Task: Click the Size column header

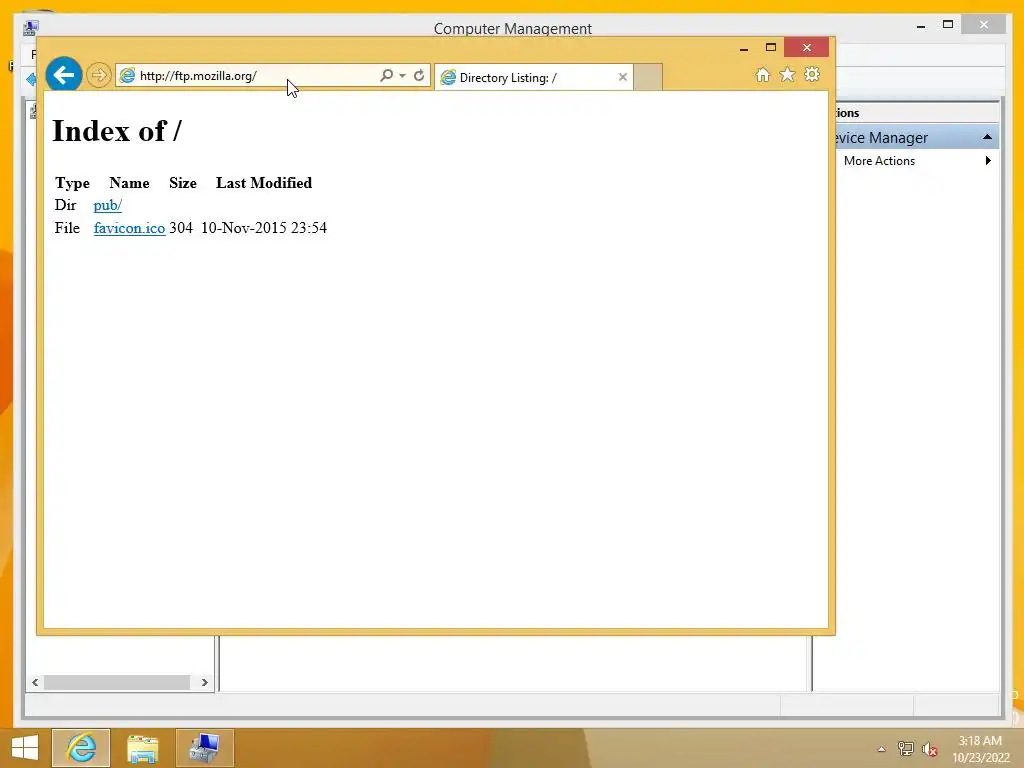Action: point(183,183)
